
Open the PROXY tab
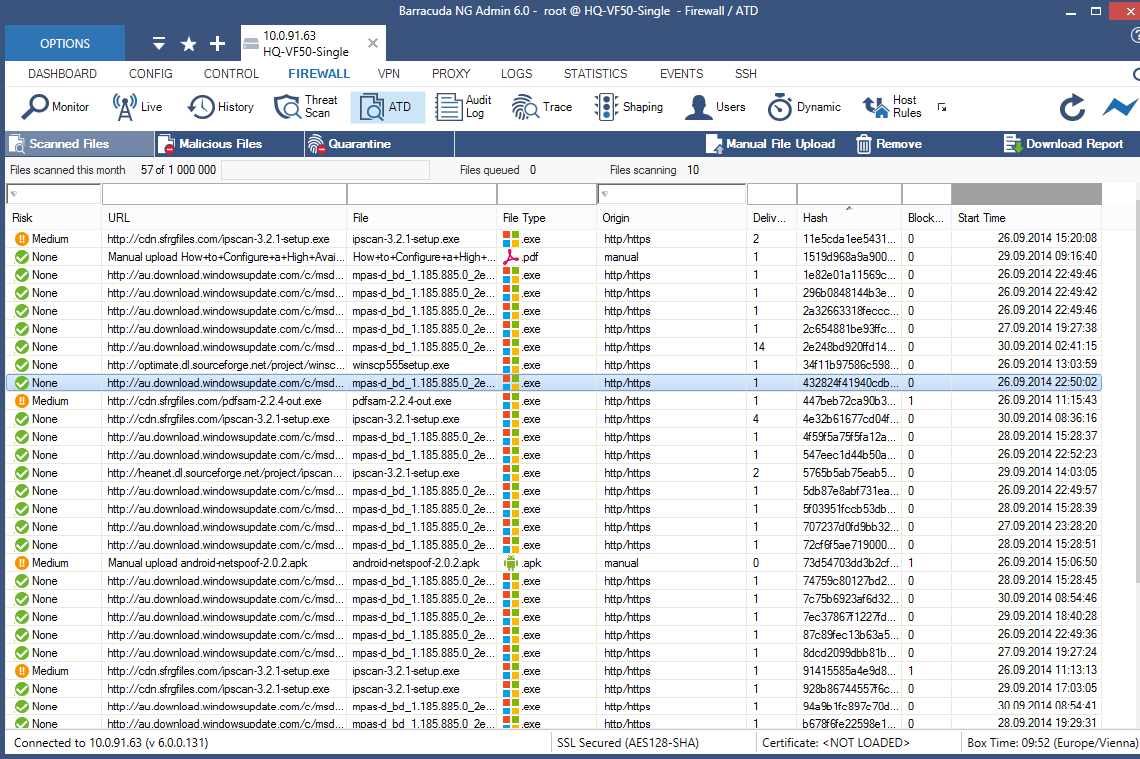tap(451, 73)
